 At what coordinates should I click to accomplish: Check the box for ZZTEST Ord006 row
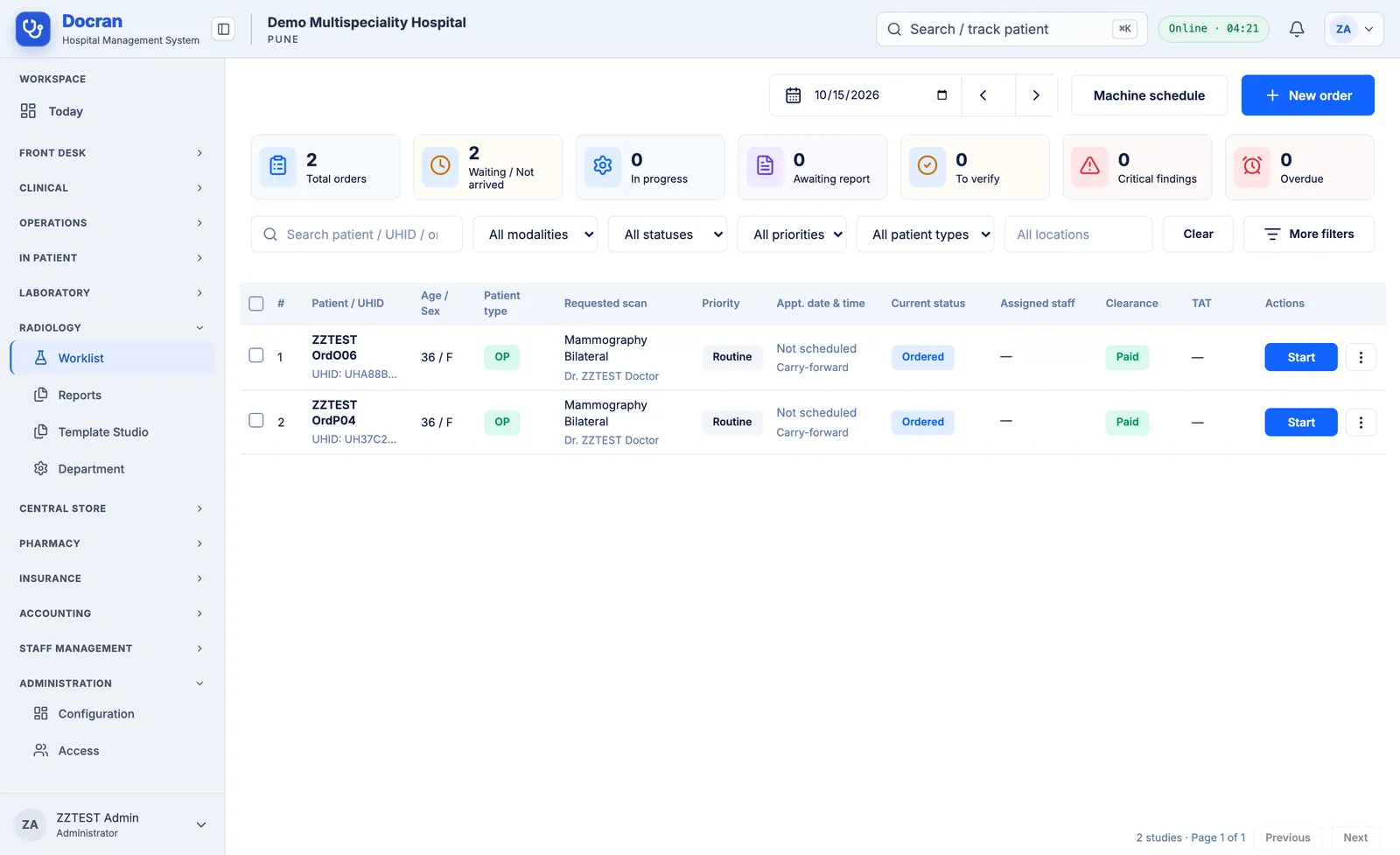tap(256, 355)
